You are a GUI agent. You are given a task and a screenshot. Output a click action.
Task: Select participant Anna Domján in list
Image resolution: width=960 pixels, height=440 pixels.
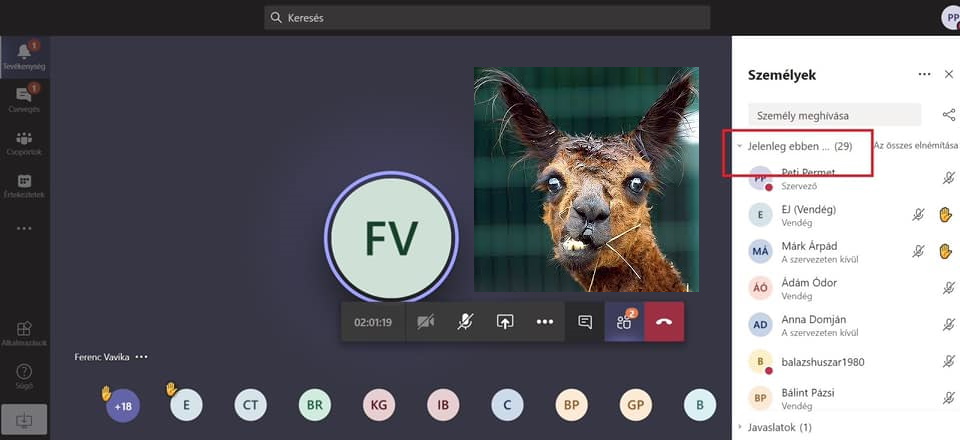point(848,326)
